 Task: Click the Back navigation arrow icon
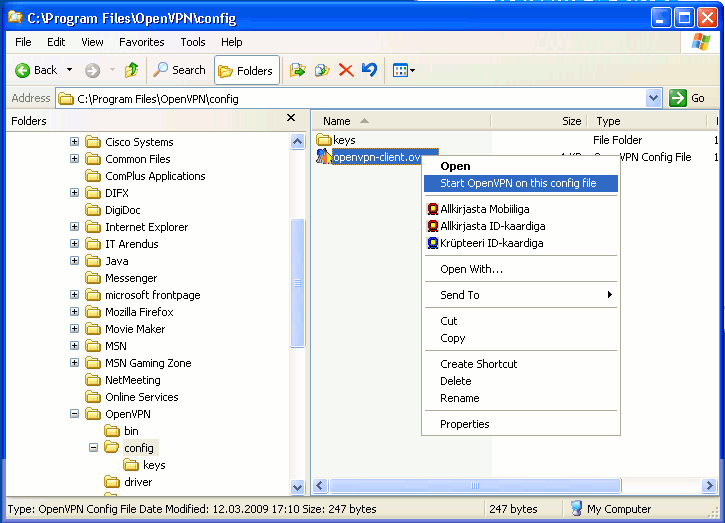coord(22,70)
